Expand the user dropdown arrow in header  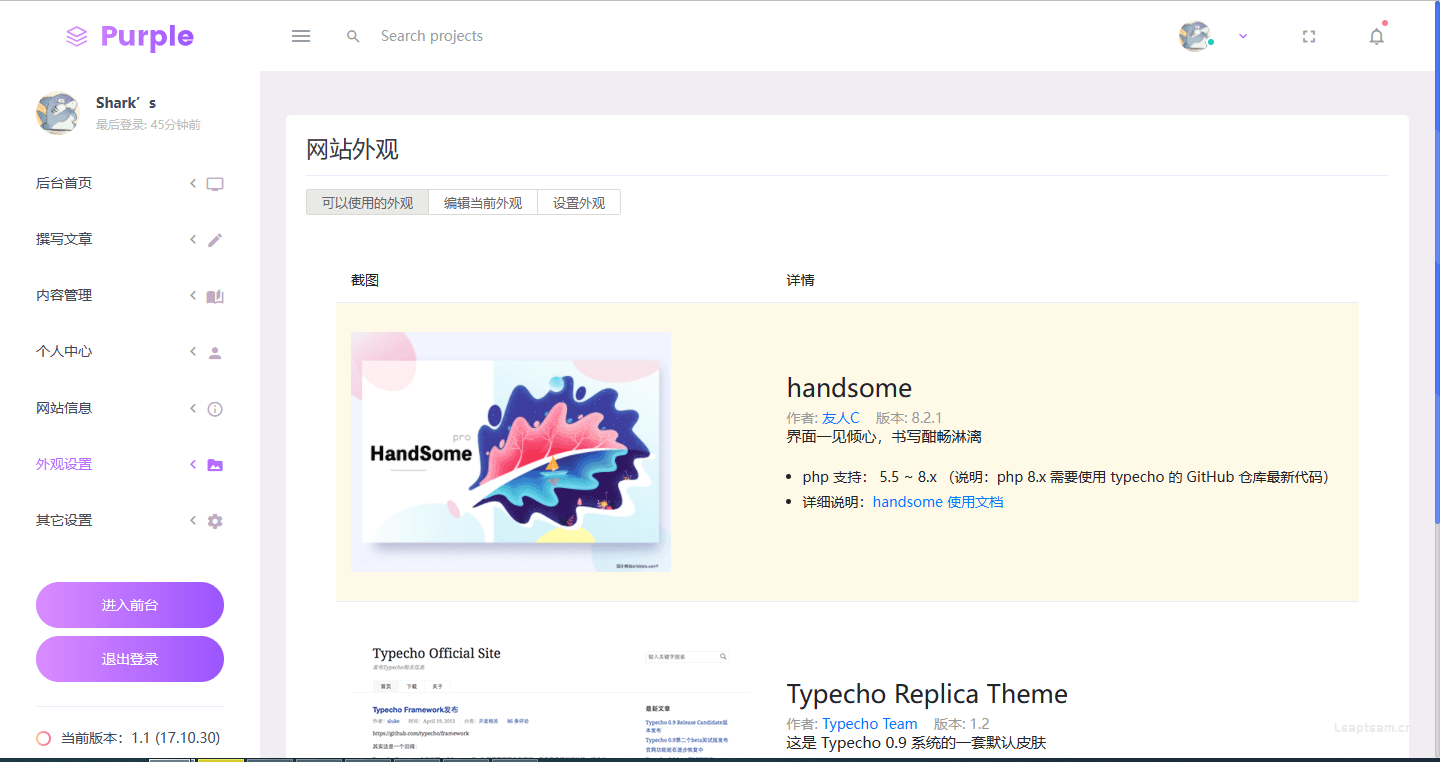(x=1243, y=36)
